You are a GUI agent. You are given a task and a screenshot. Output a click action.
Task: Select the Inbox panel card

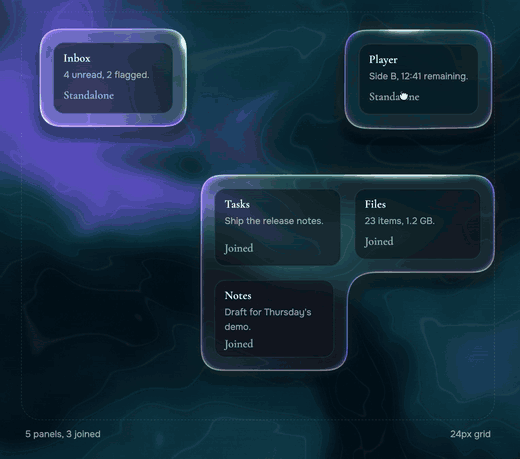(113, 78)
